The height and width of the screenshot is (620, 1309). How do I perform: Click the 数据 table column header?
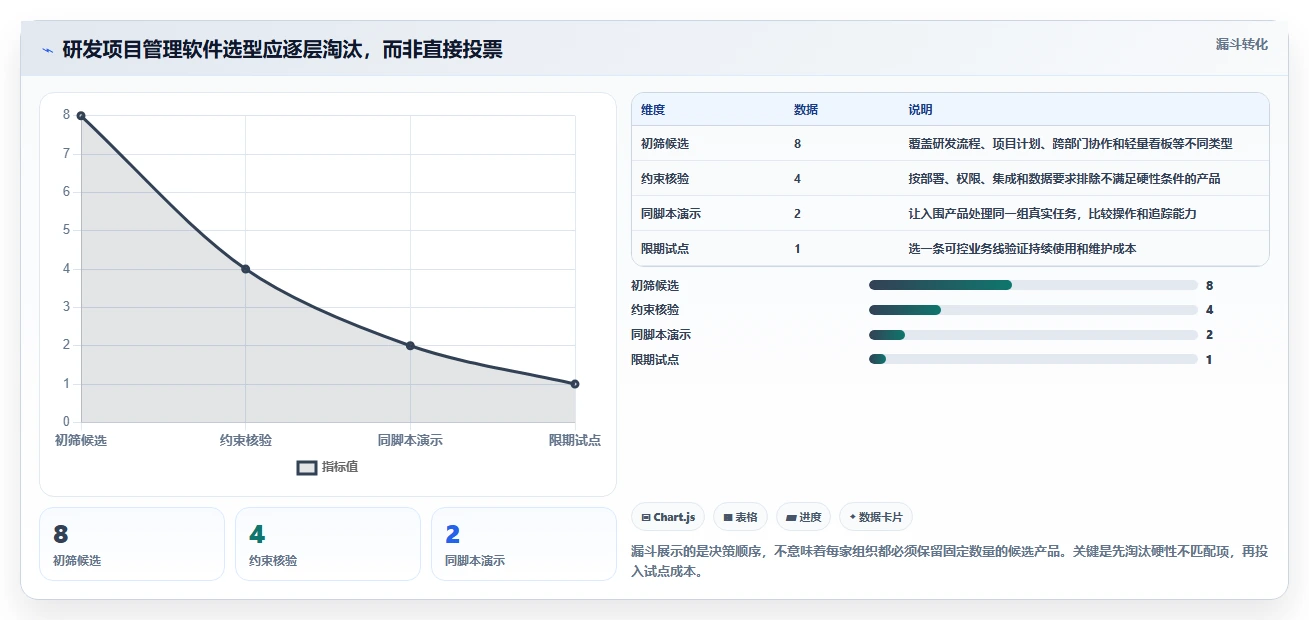(806, 109)
